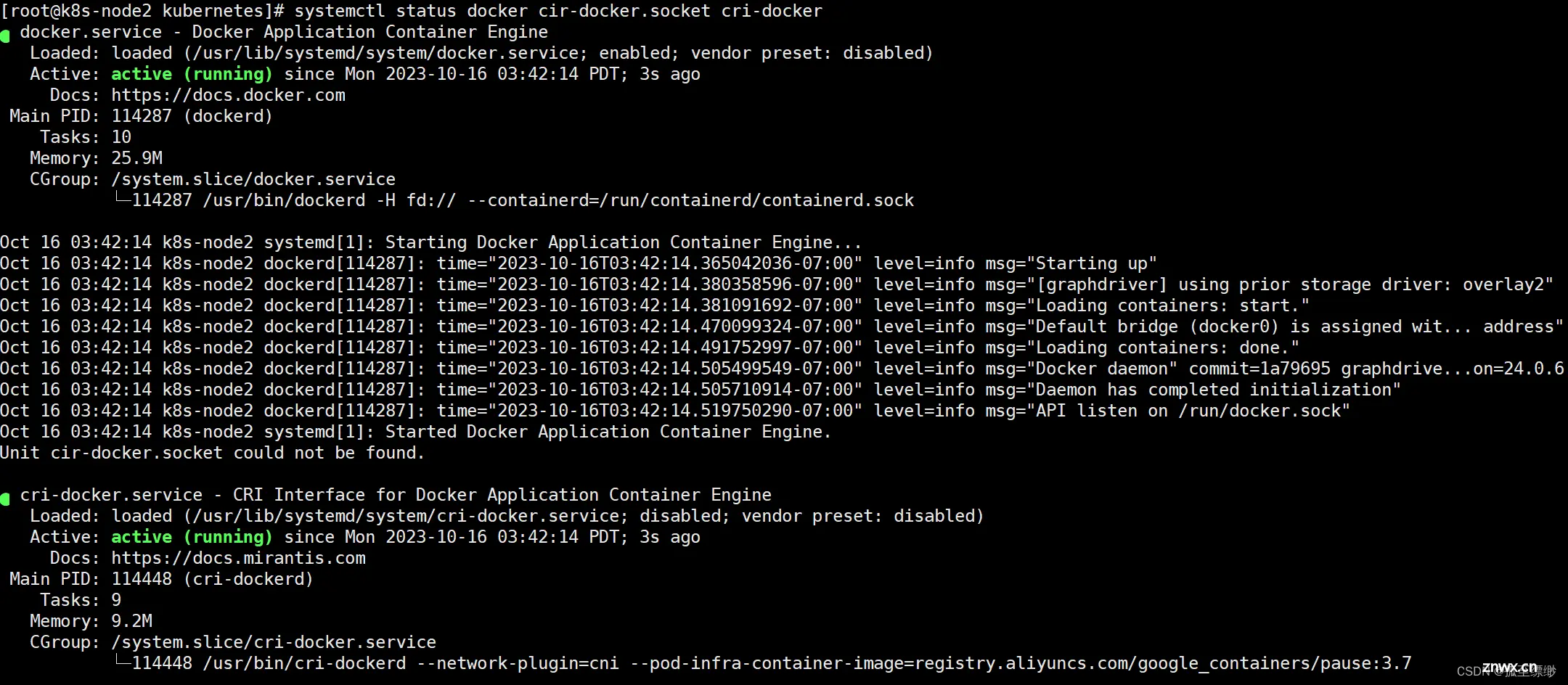Click the 'Memory: 9.2M' value
Image resolution: width=1568 pixels, height=685 pixels.
click(x=131, y=621)
